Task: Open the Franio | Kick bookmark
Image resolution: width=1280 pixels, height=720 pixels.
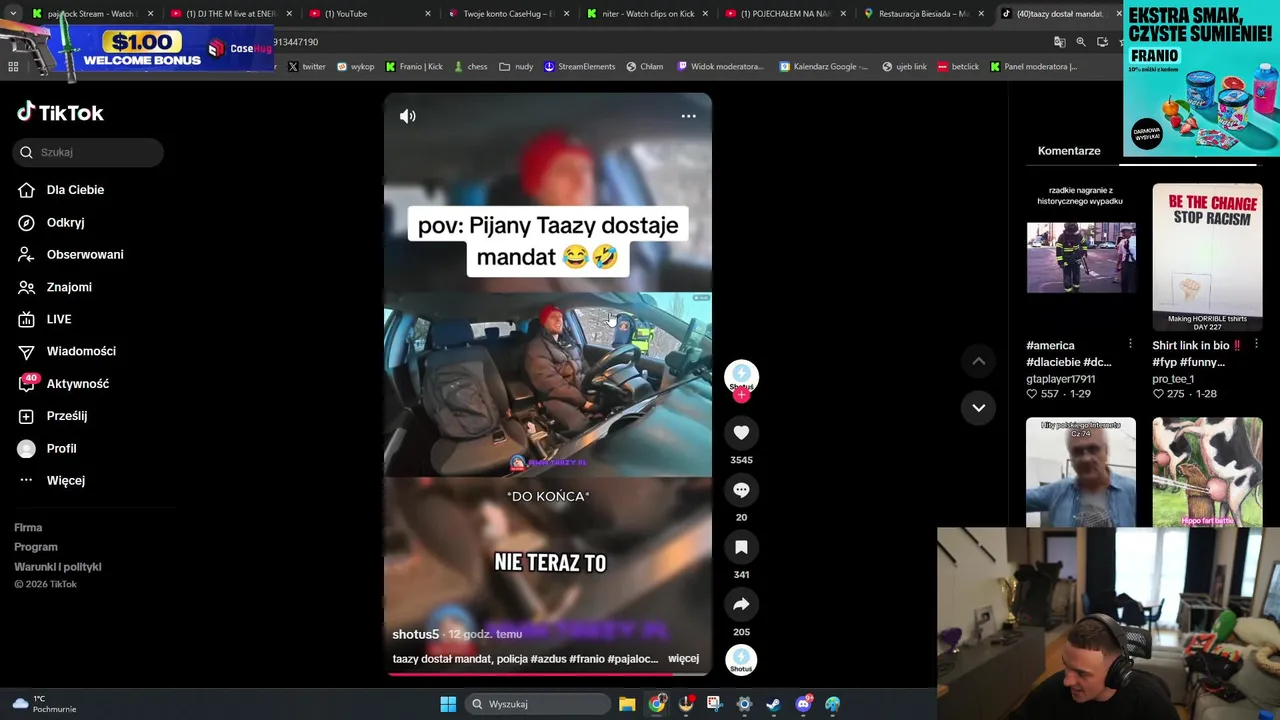Action: 413,67
